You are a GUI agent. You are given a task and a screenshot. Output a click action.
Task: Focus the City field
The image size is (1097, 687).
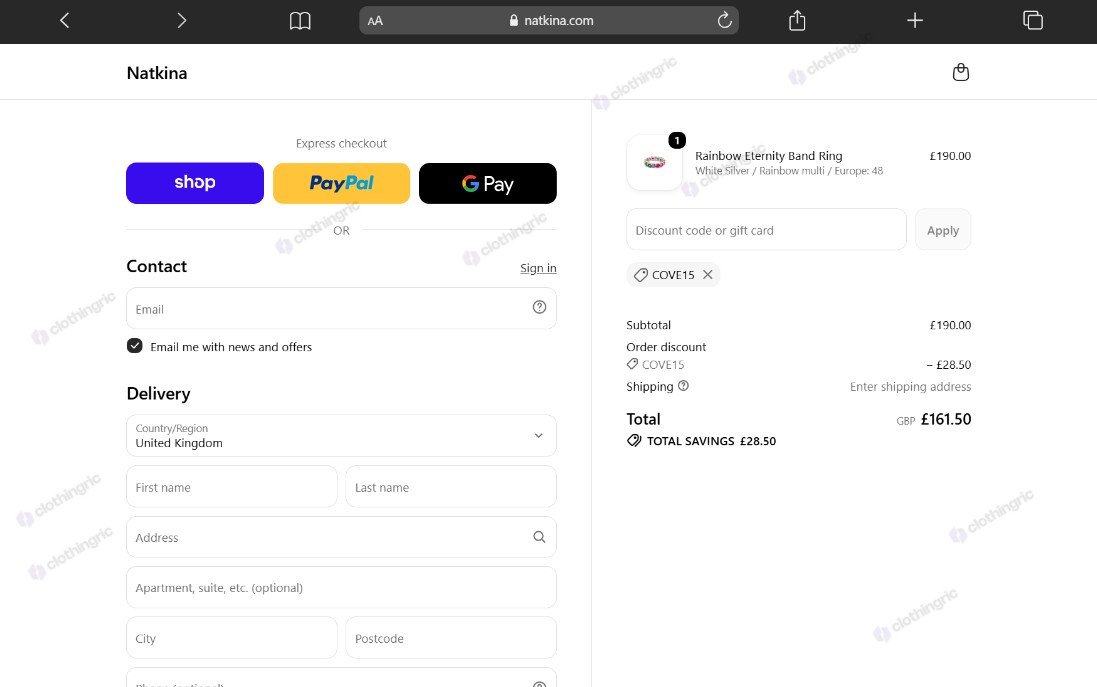click(x=232, y=638)
